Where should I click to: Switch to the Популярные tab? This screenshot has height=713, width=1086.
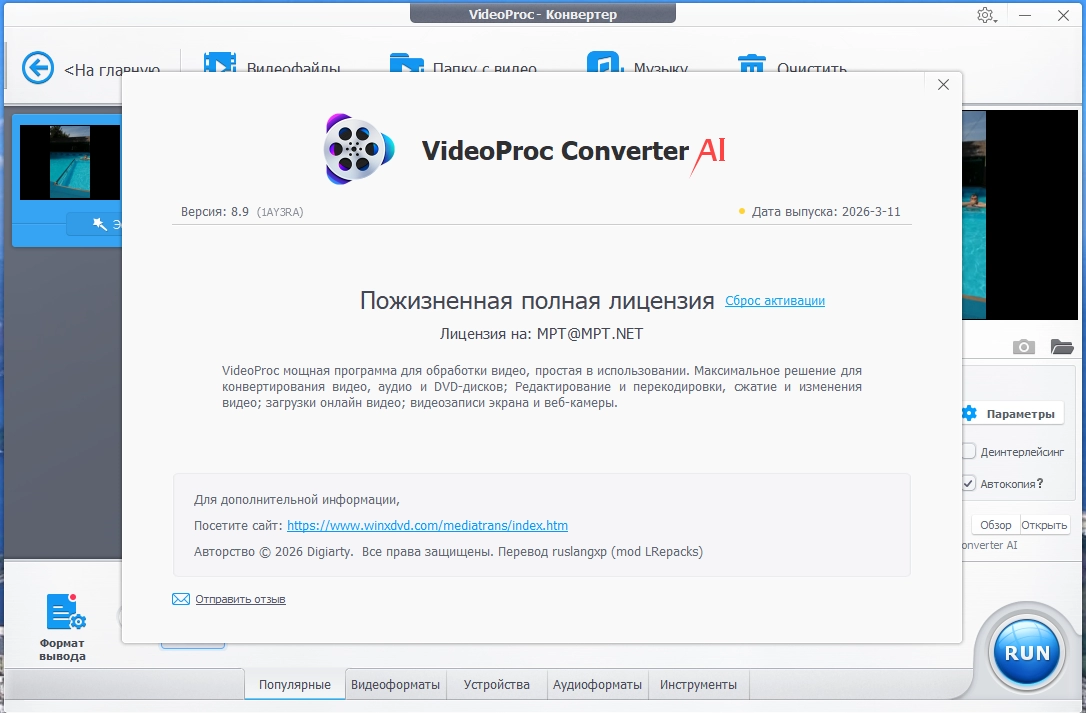(294, 685)
